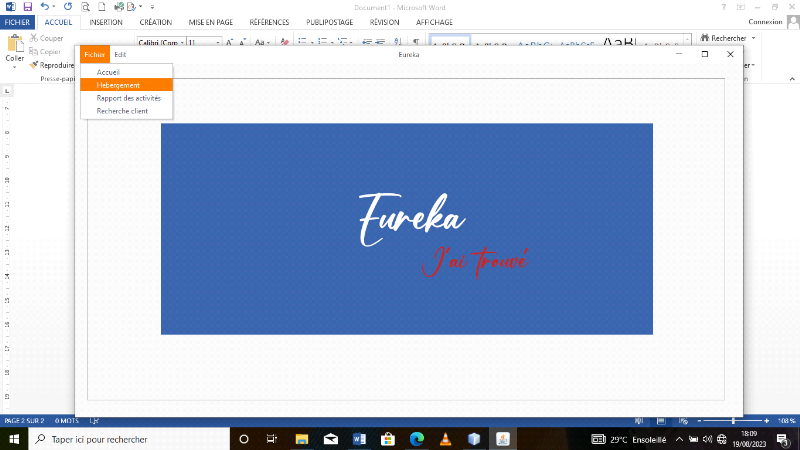The image size is (800, 450).
Task: Click the first style in Word styles gallery
Action: pyautogui.click(x=449, y=42)
